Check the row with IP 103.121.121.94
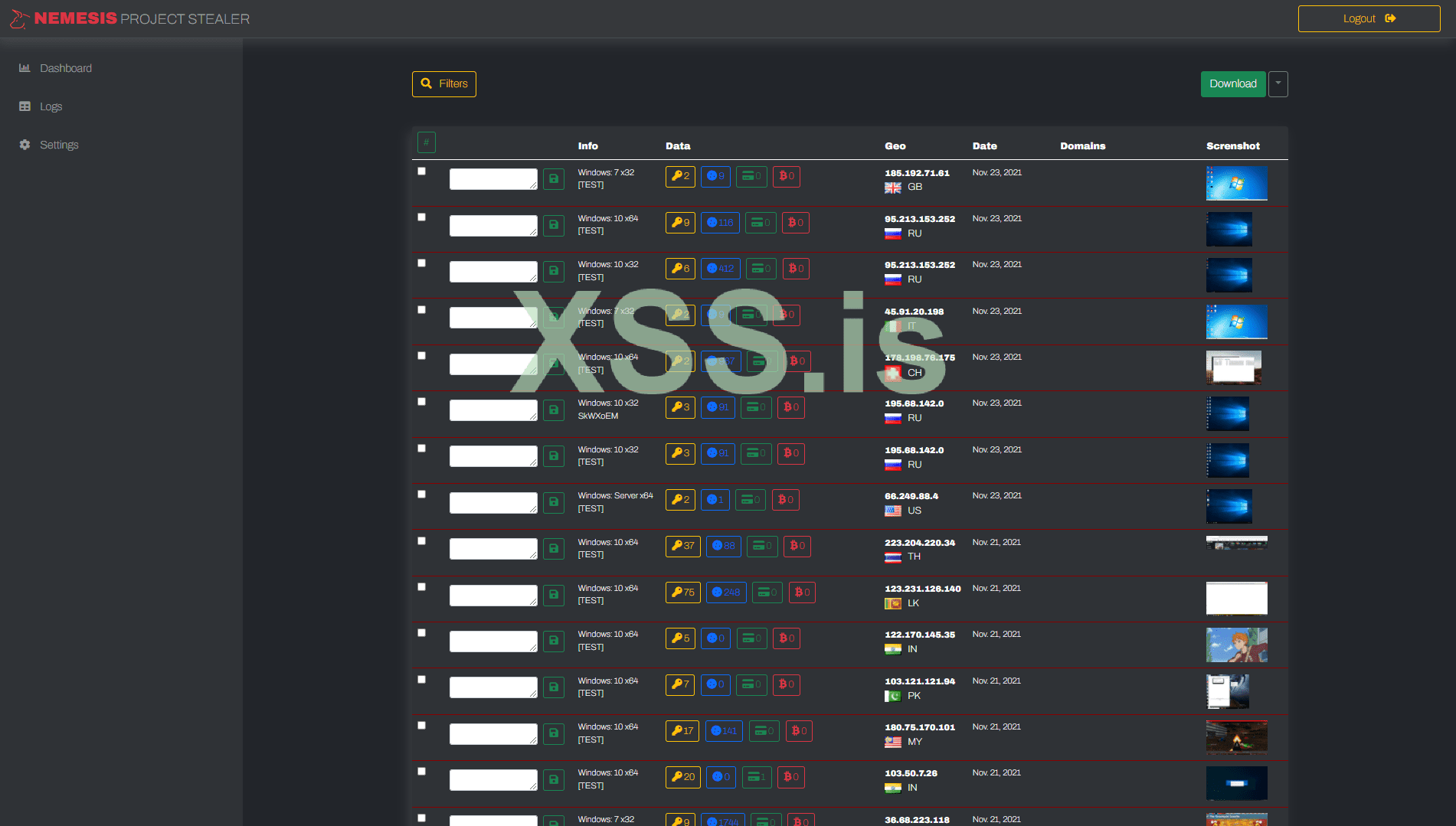Image resolution: width=1456 pixels, height=826 pixels. tap(421, 679)
